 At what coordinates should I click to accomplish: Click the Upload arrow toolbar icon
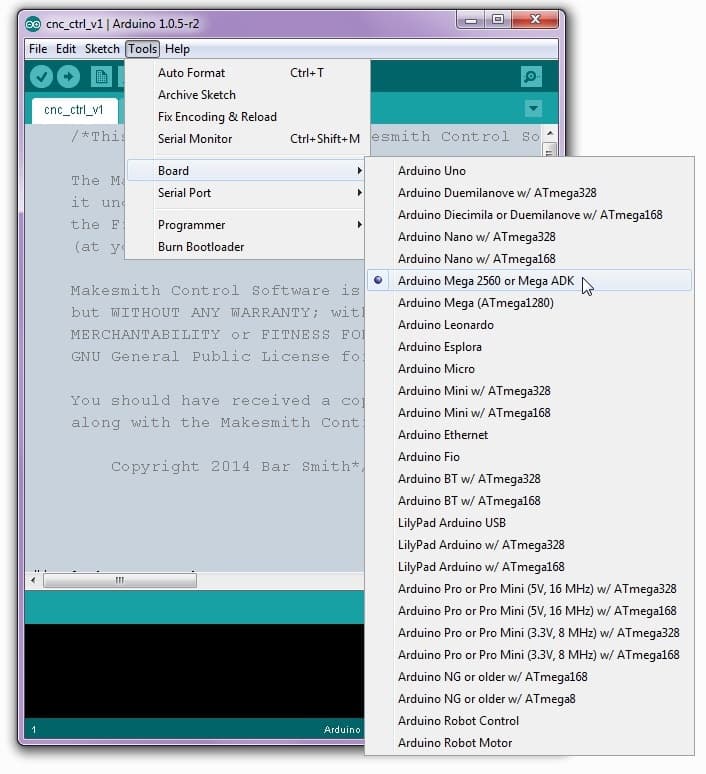tap(68, 77)
